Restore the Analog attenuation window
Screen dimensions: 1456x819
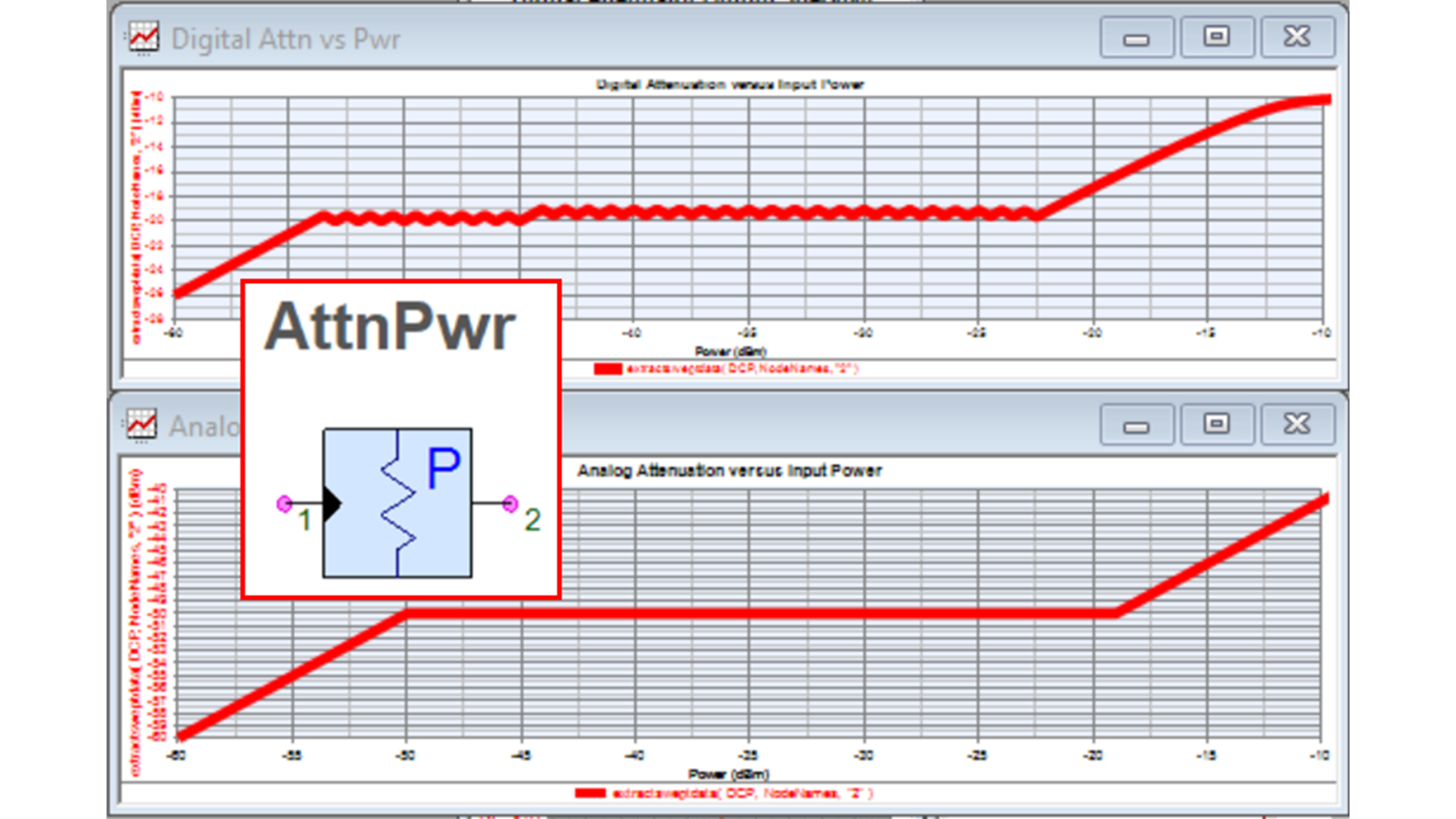coord(1217,424)
